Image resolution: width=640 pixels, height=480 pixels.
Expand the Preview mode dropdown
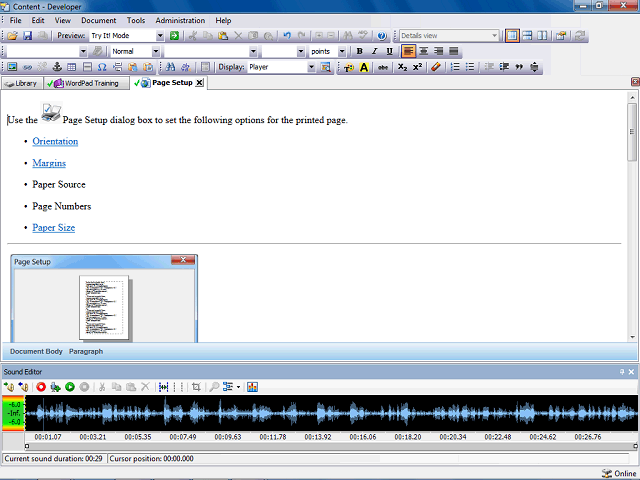tap(160, 36)
